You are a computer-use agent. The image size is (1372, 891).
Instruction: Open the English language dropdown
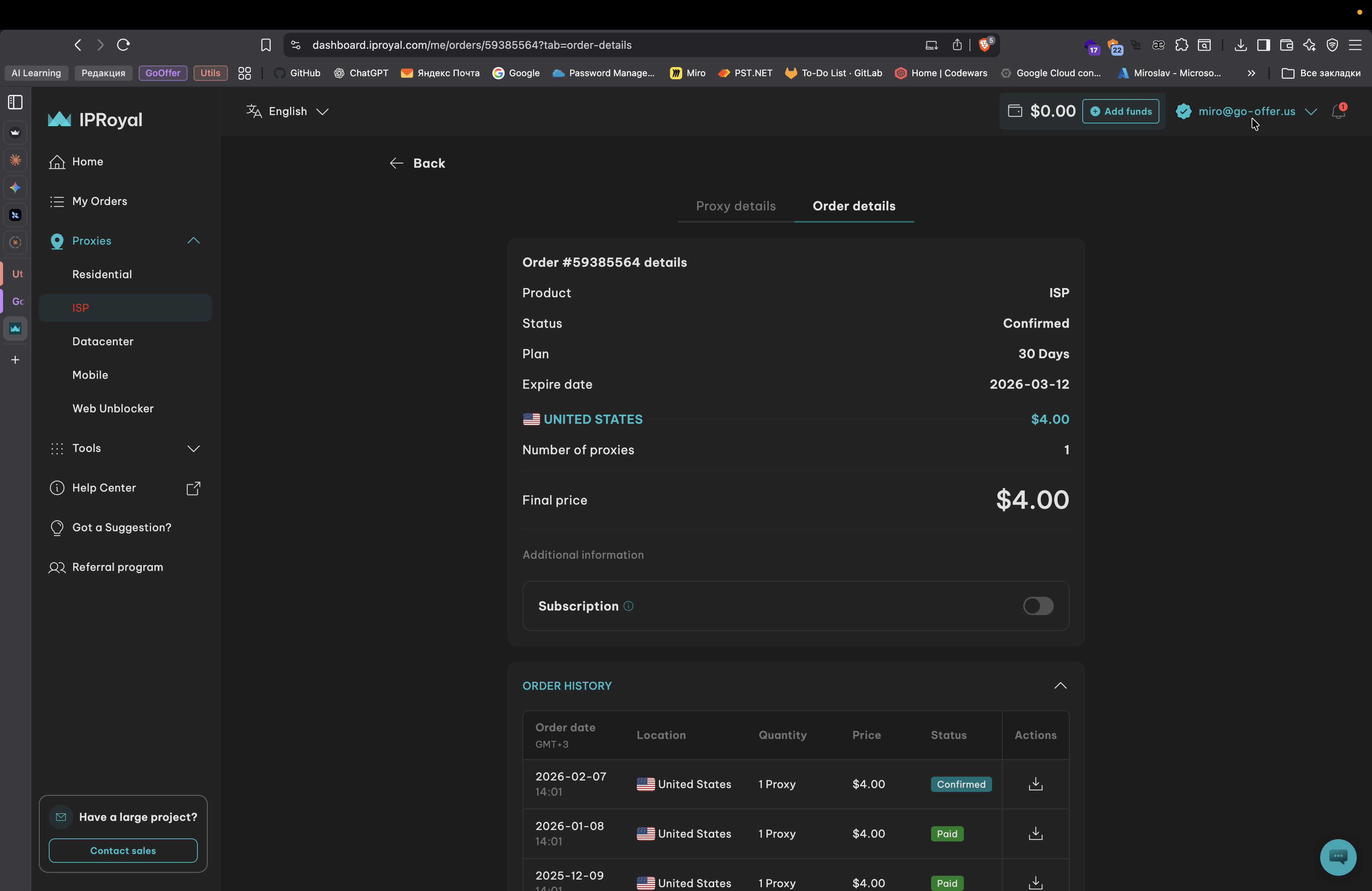[288, 111]
